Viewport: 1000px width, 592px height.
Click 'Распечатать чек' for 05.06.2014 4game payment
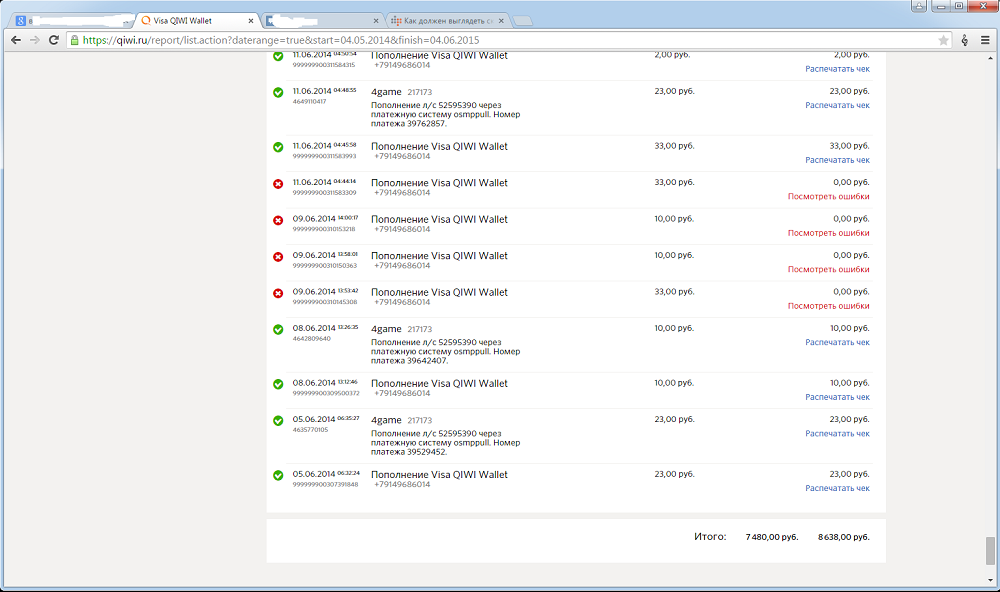click(837, 434)
